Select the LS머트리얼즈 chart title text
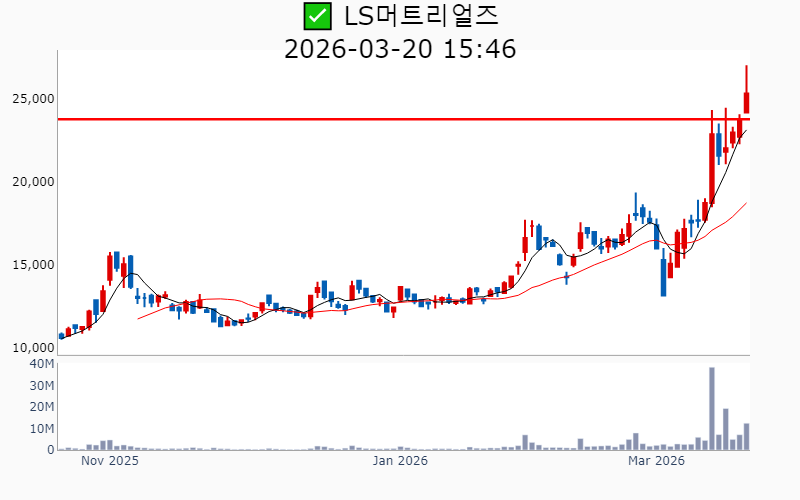Screen dimensions: 800x500 [x=420, y=16]
